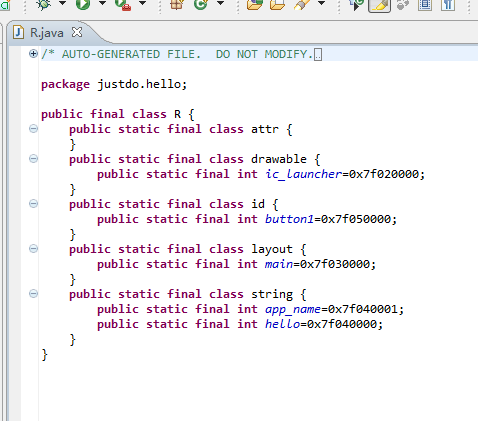478x421 pixels.
Task: Click the New Java Package icon
Action: (x=177, y=4)
